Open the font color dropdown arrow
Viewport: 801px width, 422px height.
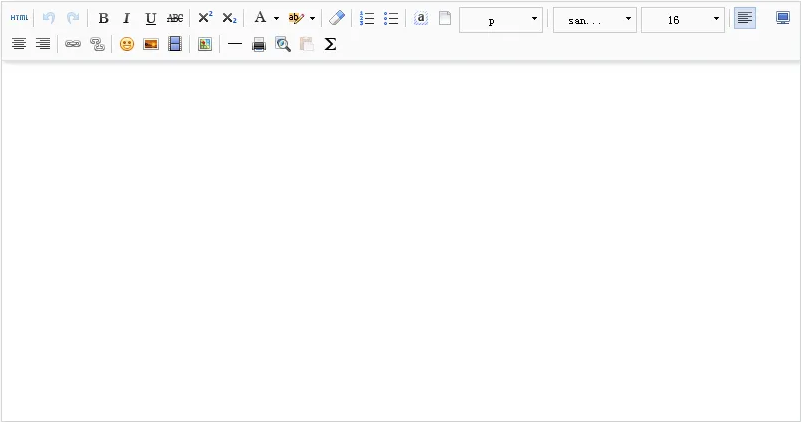[x=276, y=18]
